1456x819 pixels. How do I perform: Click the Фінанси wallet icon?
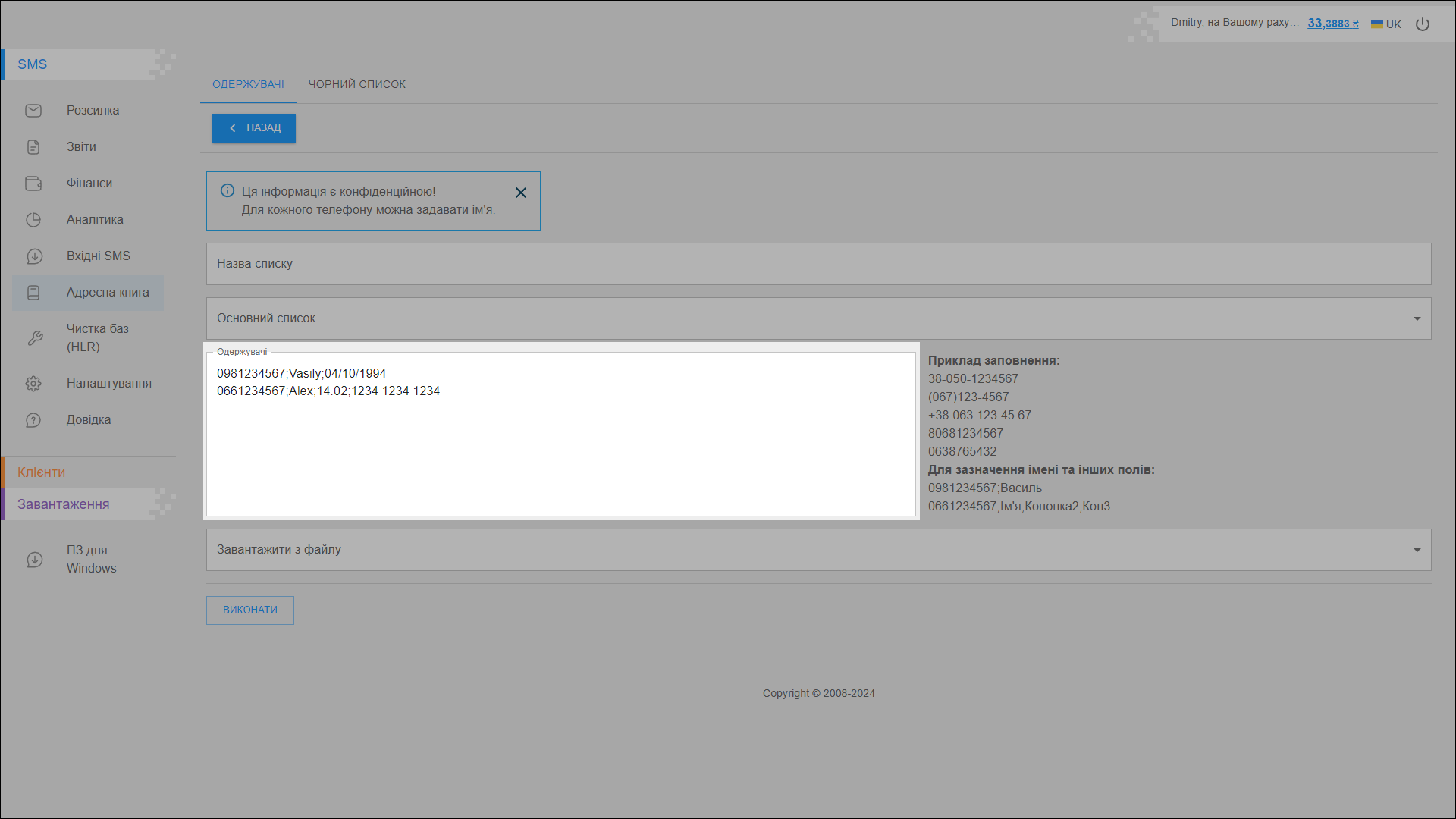[x=33, y=184]
